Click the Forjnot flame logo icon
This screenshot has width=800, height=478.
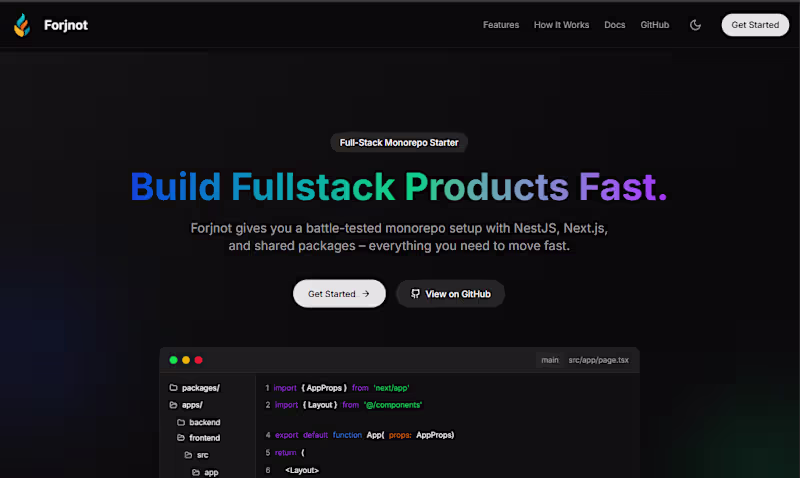click(22, 25)
